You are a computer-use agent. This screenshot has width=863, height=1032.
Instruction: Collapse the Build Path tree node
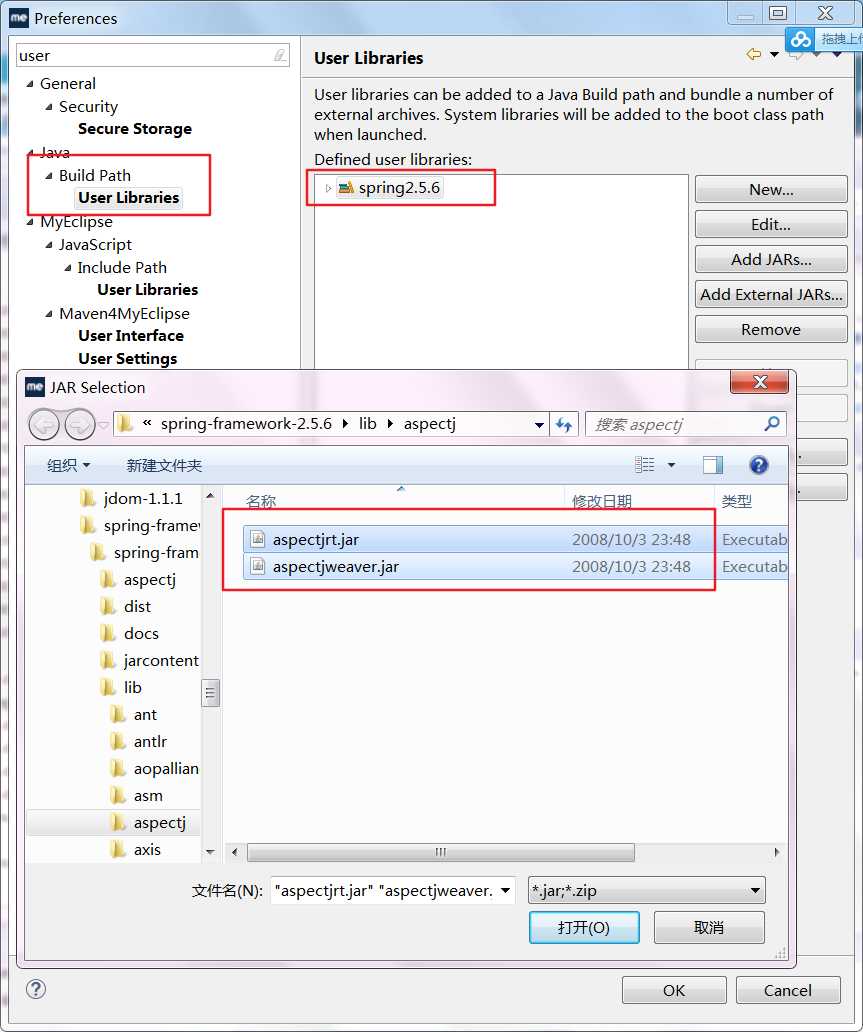click(49, 176)
